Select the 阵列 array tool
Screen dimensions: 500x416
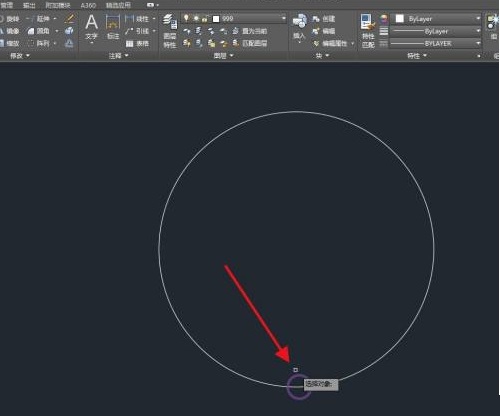point(39,43)
